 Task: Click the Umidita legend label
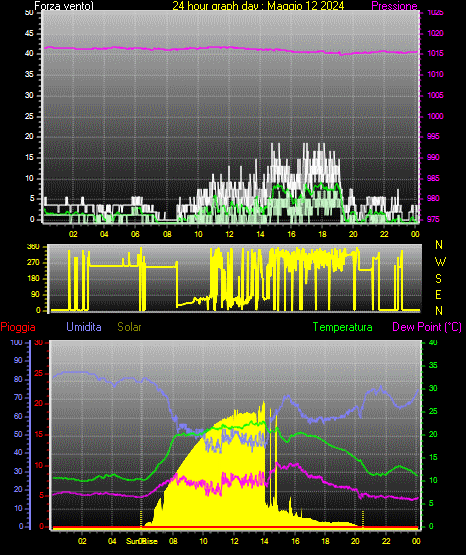tap(84, 327)
